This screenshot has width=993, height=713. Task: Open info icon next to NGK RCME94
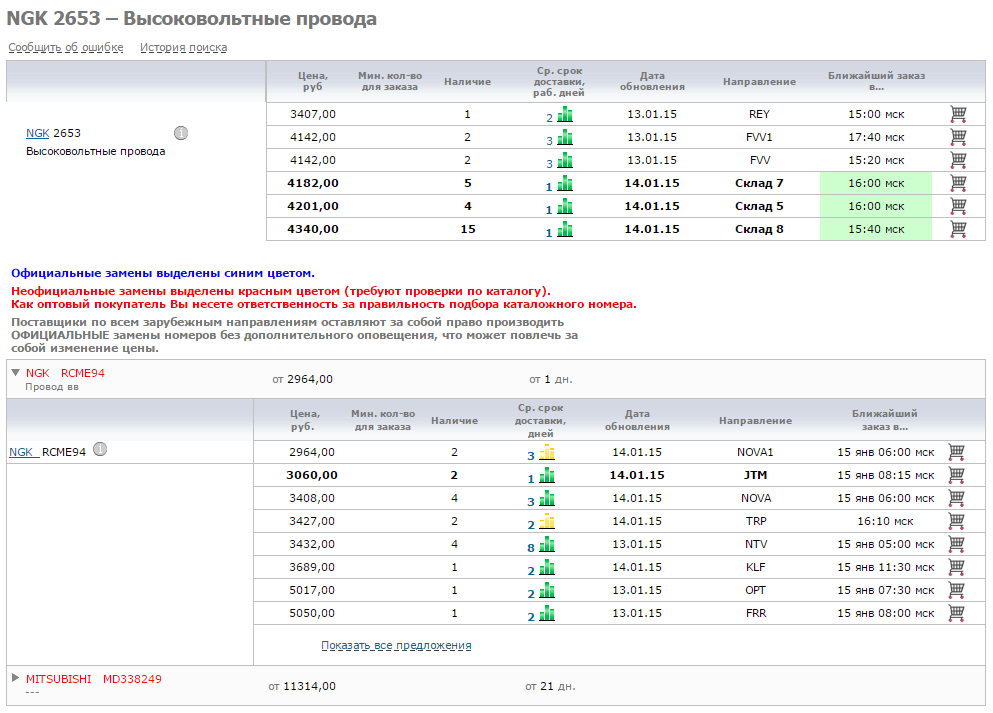(x=100, y=449)
